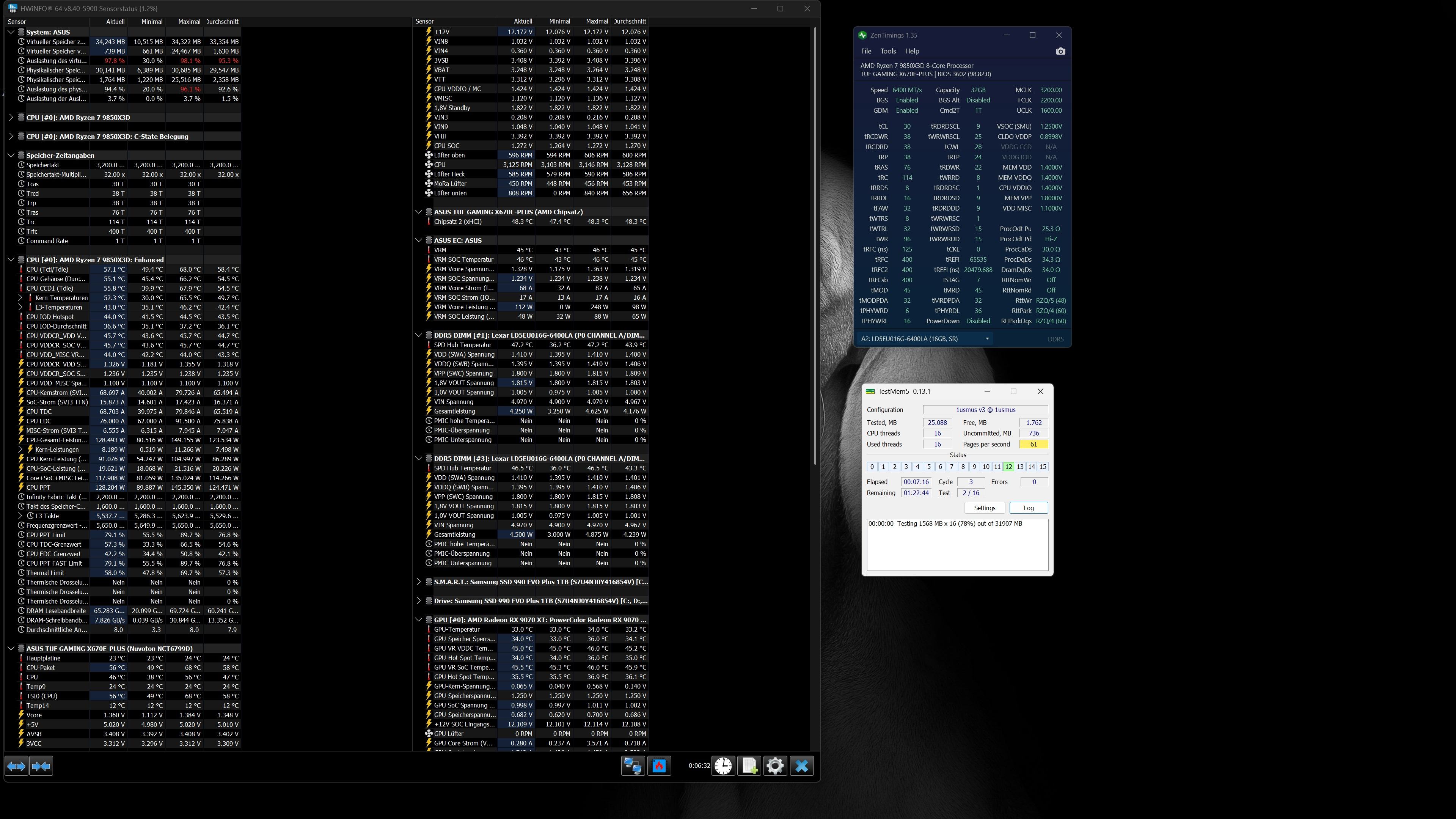Click HWiNFO app icon in title bar
The height and width of the screenshot is (819, 1456).
[x=13, y=8]
